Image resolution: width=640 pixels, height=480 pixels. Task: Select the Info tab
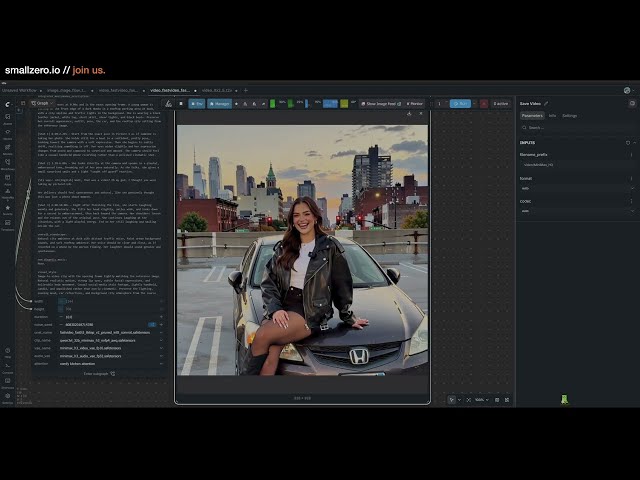pyautogui.click(x=552, y=116)
